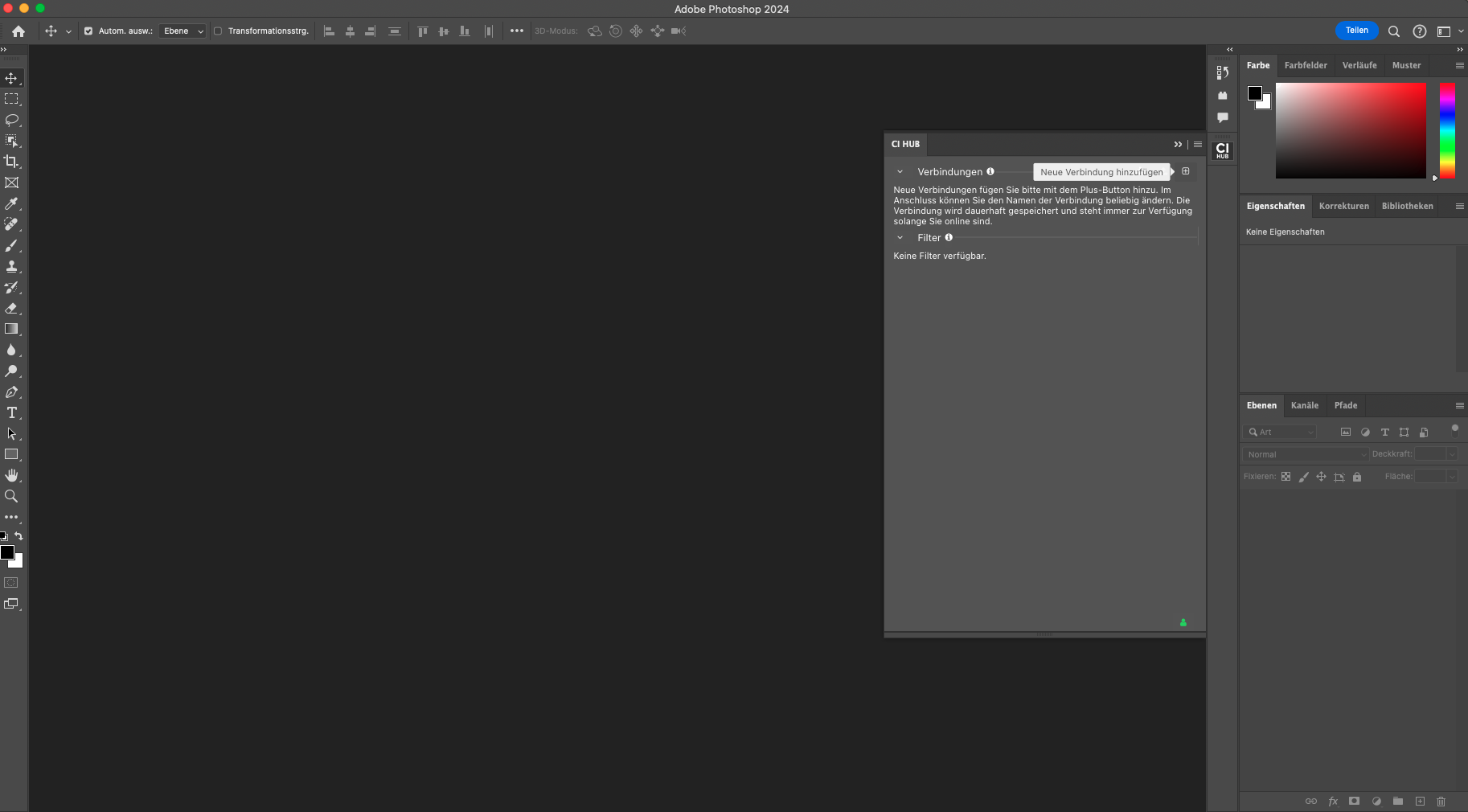Select the Crop tool
Image resolution: width=1468 pixels, height=812 pixels.
(x=11, y=162)
